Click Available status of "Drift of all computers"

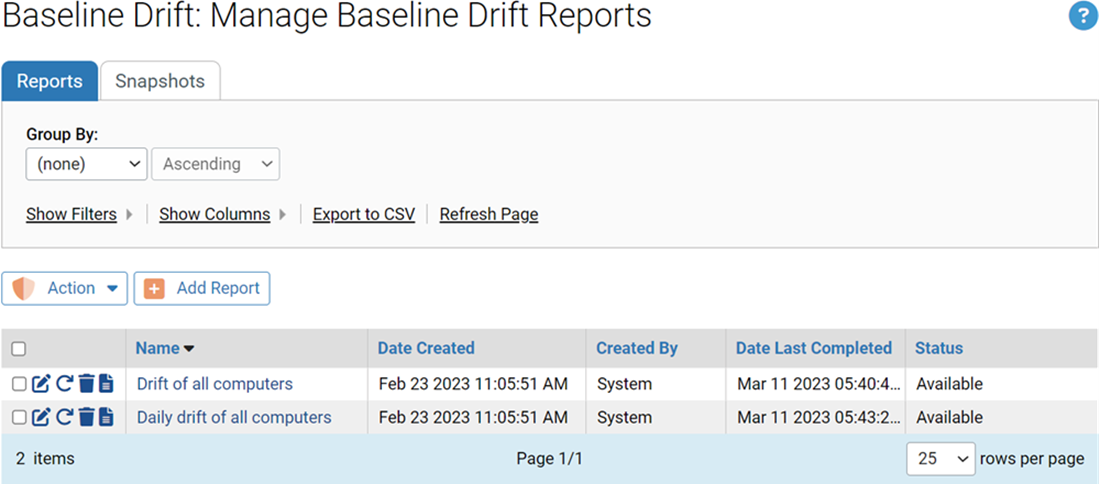click(x=949, y=384)
